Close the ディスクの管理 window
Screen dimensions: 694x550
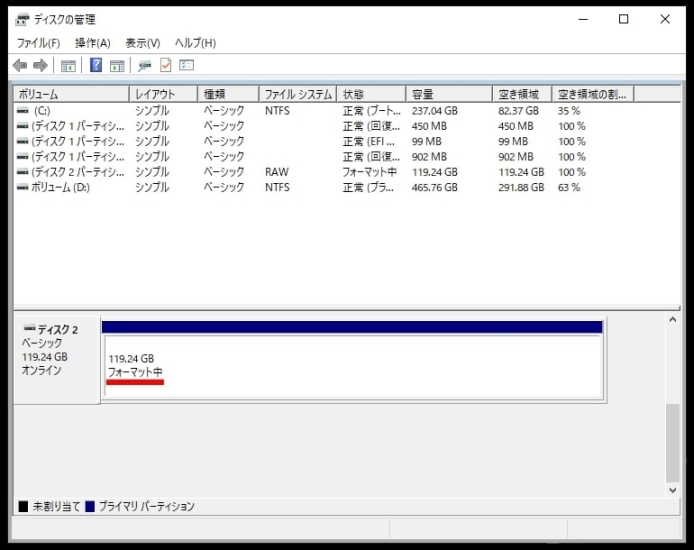pos(665,19)
